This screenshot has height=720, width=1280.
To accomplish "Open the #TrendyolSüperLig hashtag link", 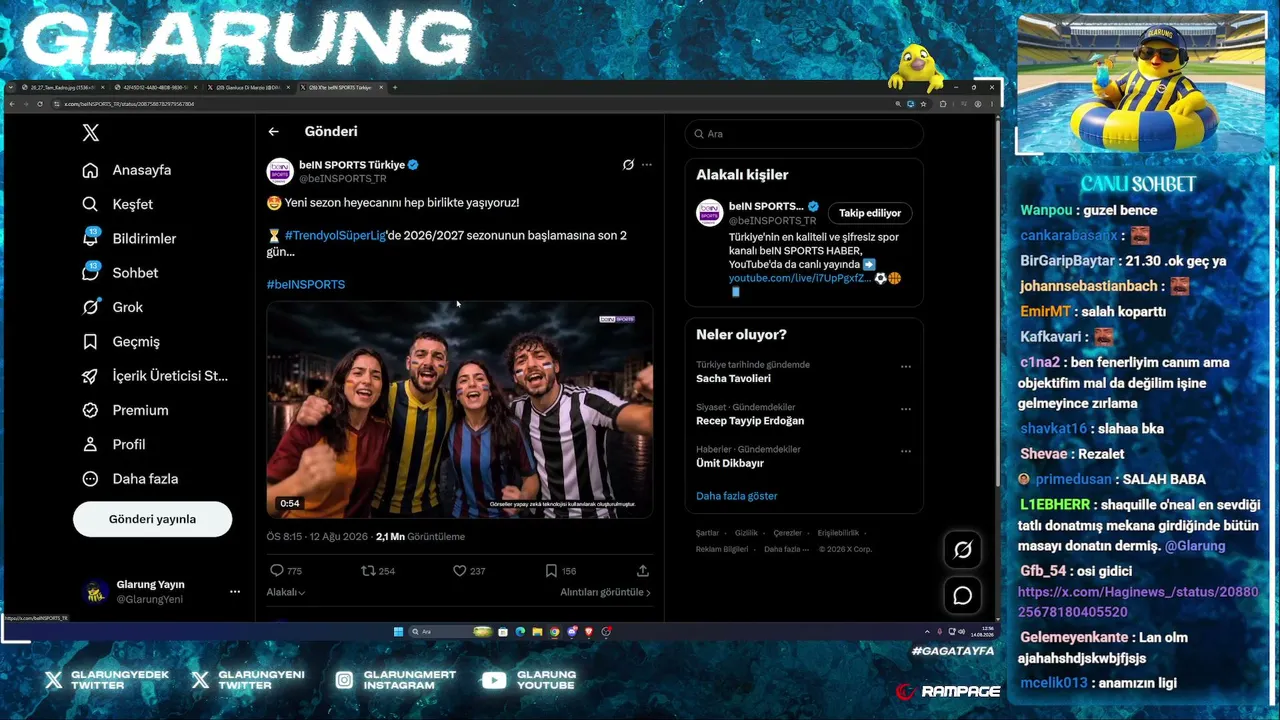I will [335, 236].
